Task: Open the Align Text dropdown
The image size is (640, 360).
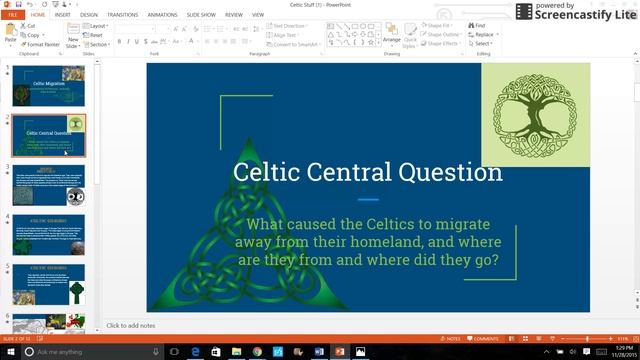Action: click(x=282, y=35)
